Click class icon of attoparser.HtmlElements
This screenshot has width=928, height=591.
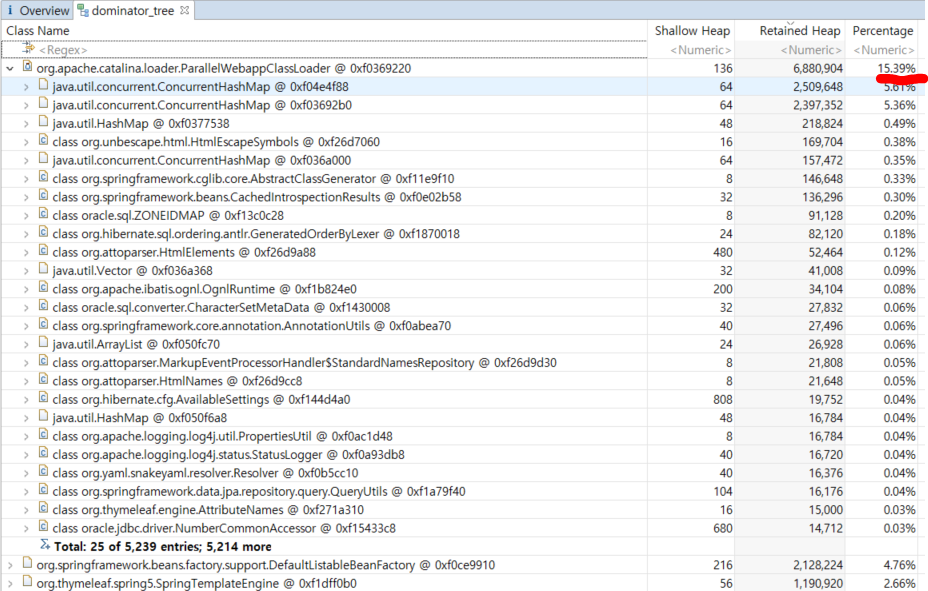43,251
